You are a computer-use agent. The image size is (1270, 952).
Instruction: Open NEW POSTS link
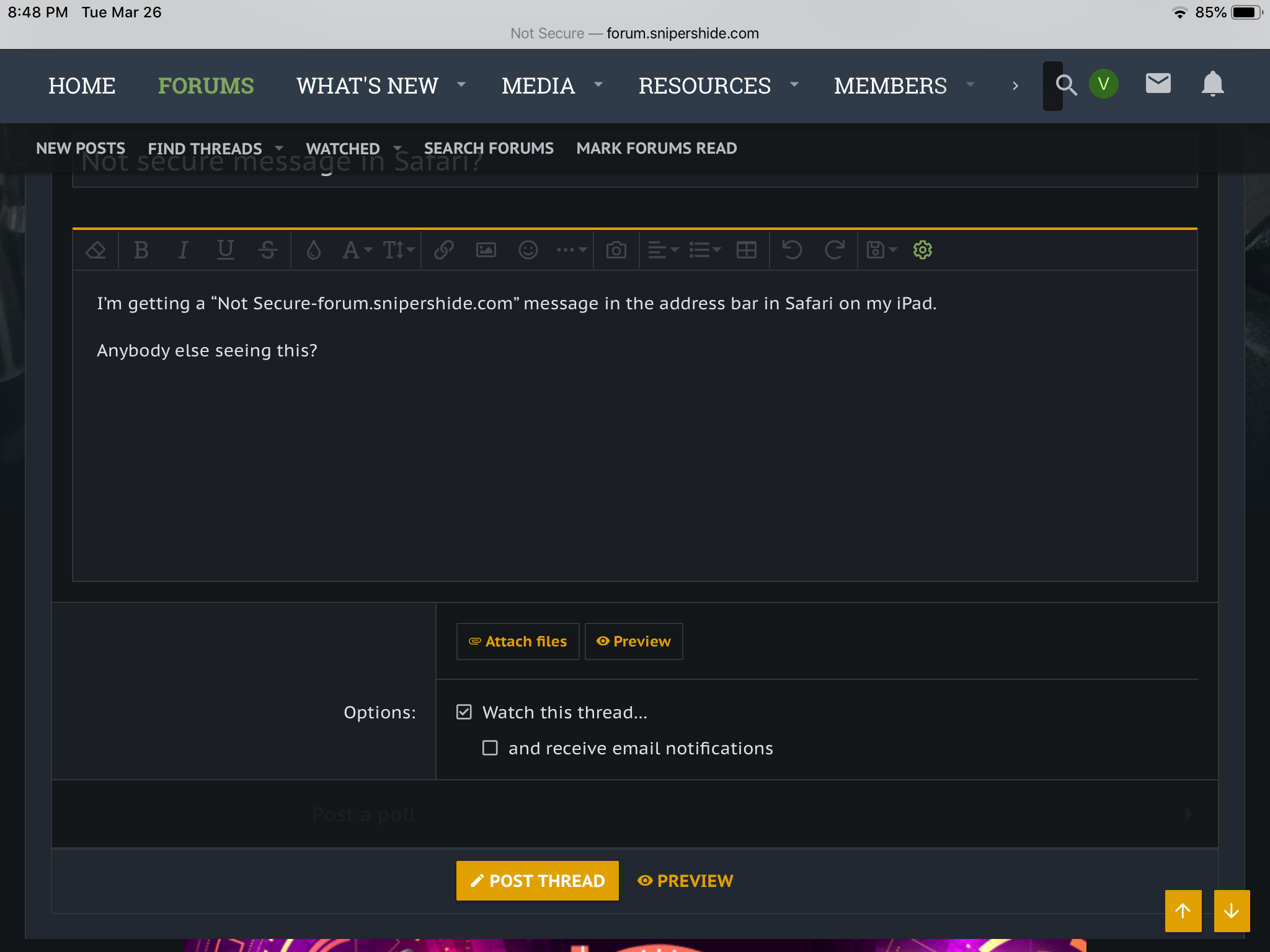(x=81, y=148)
